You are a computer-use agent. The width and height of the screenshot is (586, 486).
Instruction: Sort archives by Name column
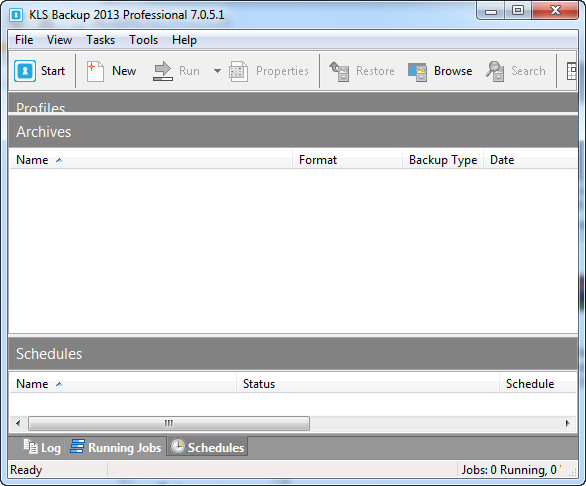[151, 160]
